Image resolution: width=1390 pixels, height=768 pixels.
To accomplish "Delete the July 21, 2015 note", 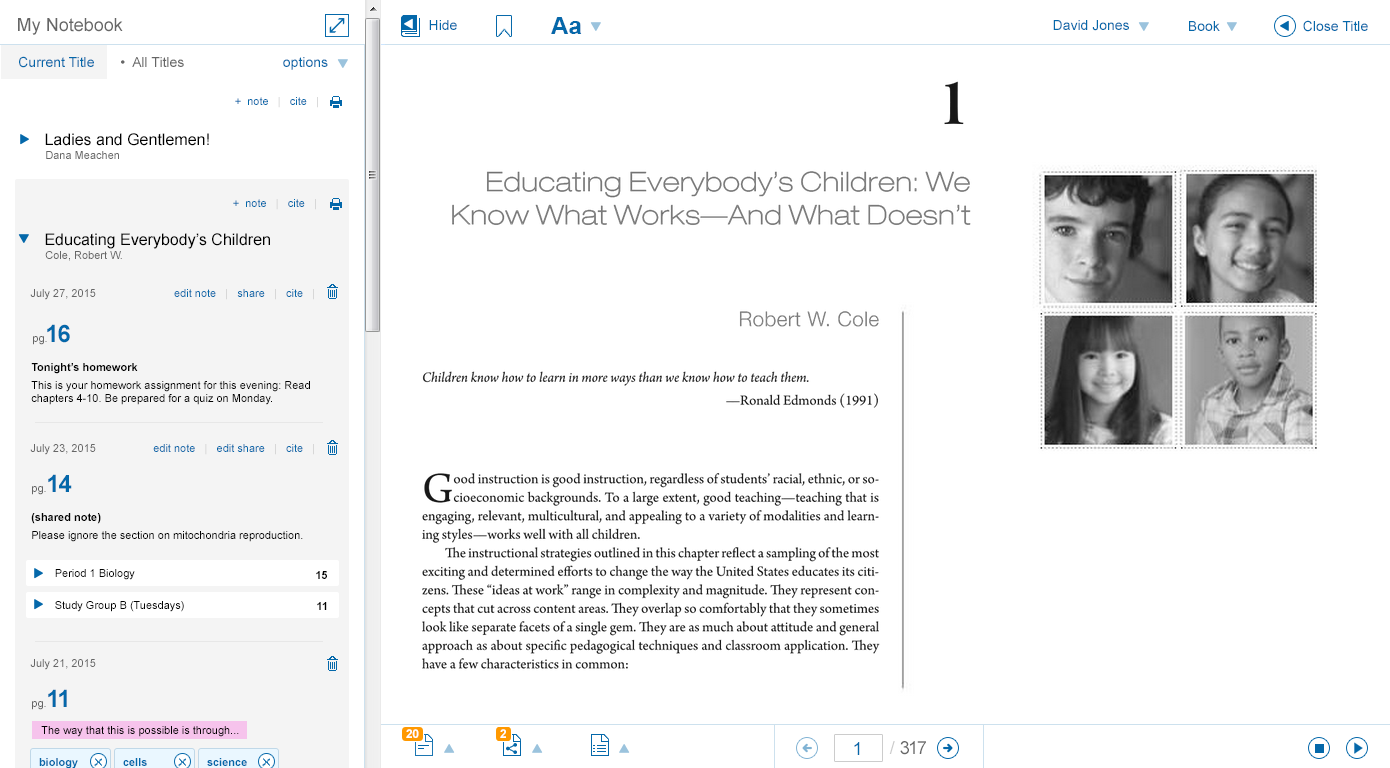I will 331,663.
